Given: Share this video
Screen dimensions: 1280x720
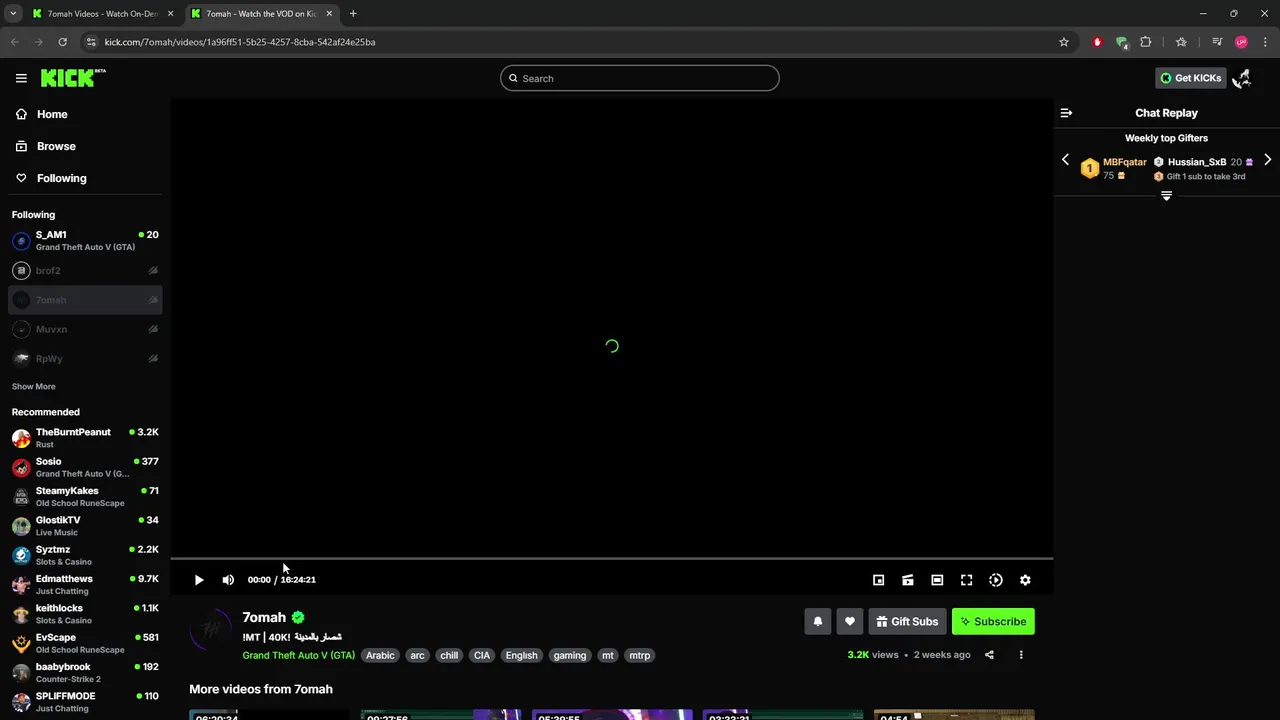Looking at the screenshot, I should 989,655.
